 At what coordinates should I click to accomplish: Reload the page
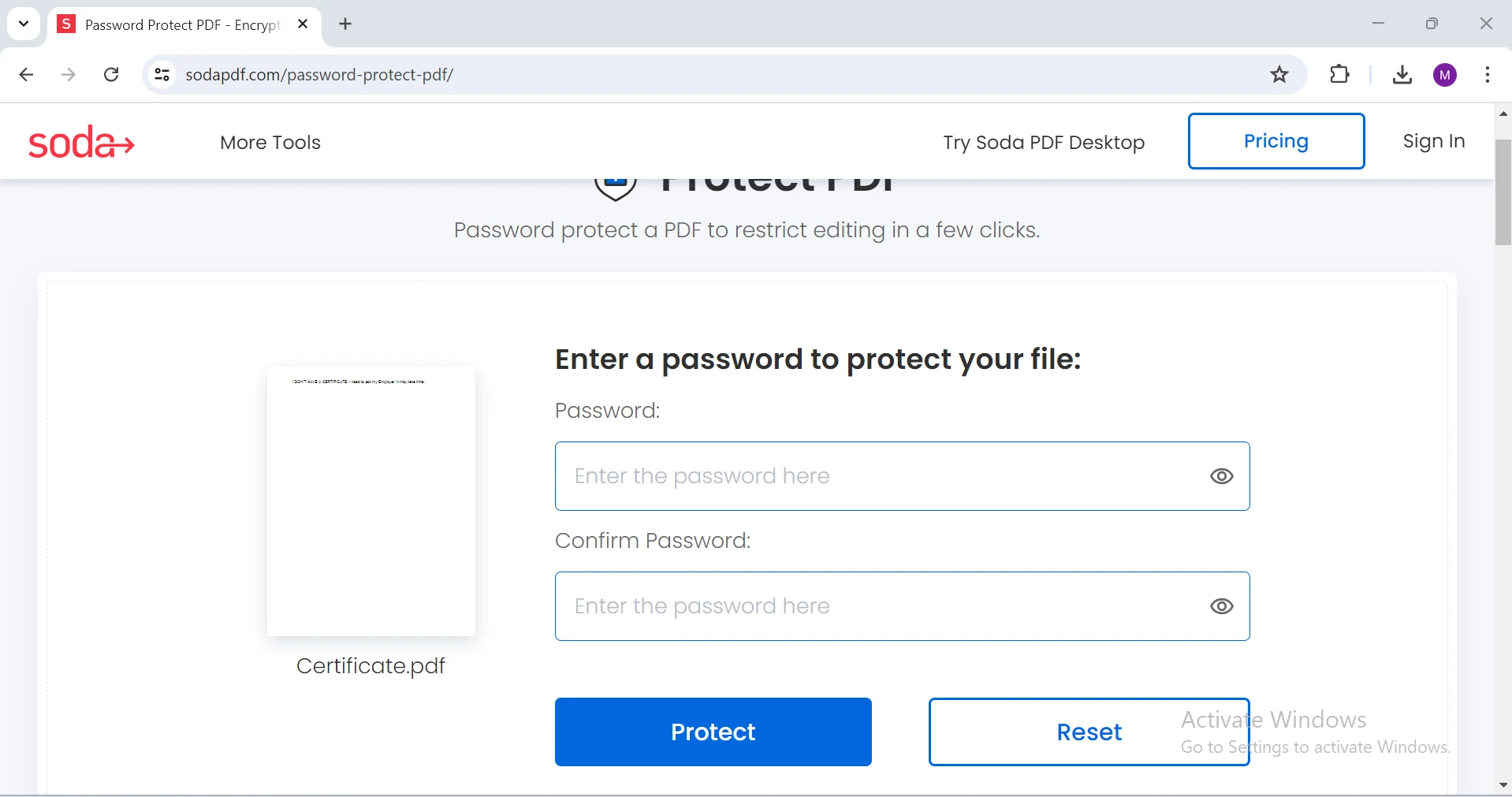tap(111, 75)
